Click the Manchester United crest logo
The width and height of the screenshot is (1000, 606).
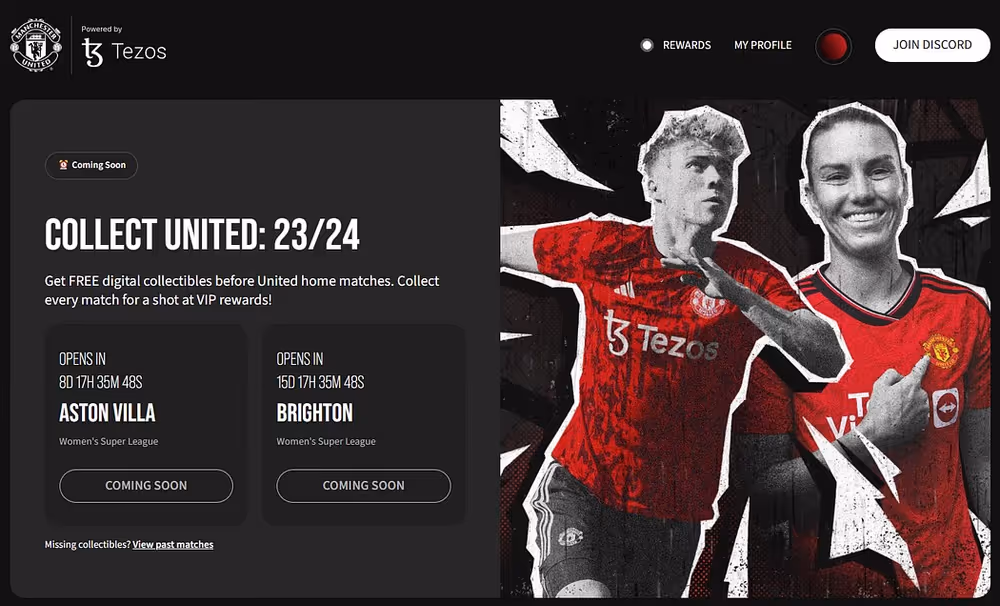pos(36,45)
